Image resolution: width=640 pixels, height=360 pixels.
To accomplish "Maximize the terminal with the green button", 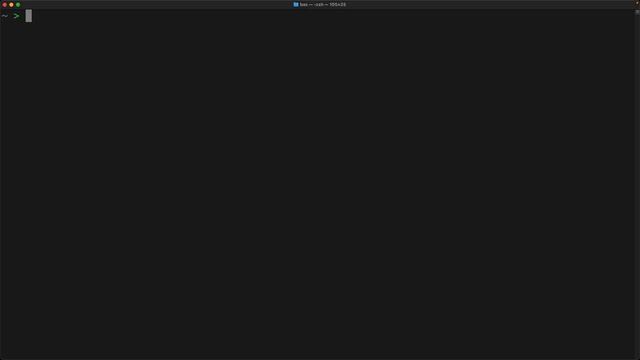I will point(18,4).
